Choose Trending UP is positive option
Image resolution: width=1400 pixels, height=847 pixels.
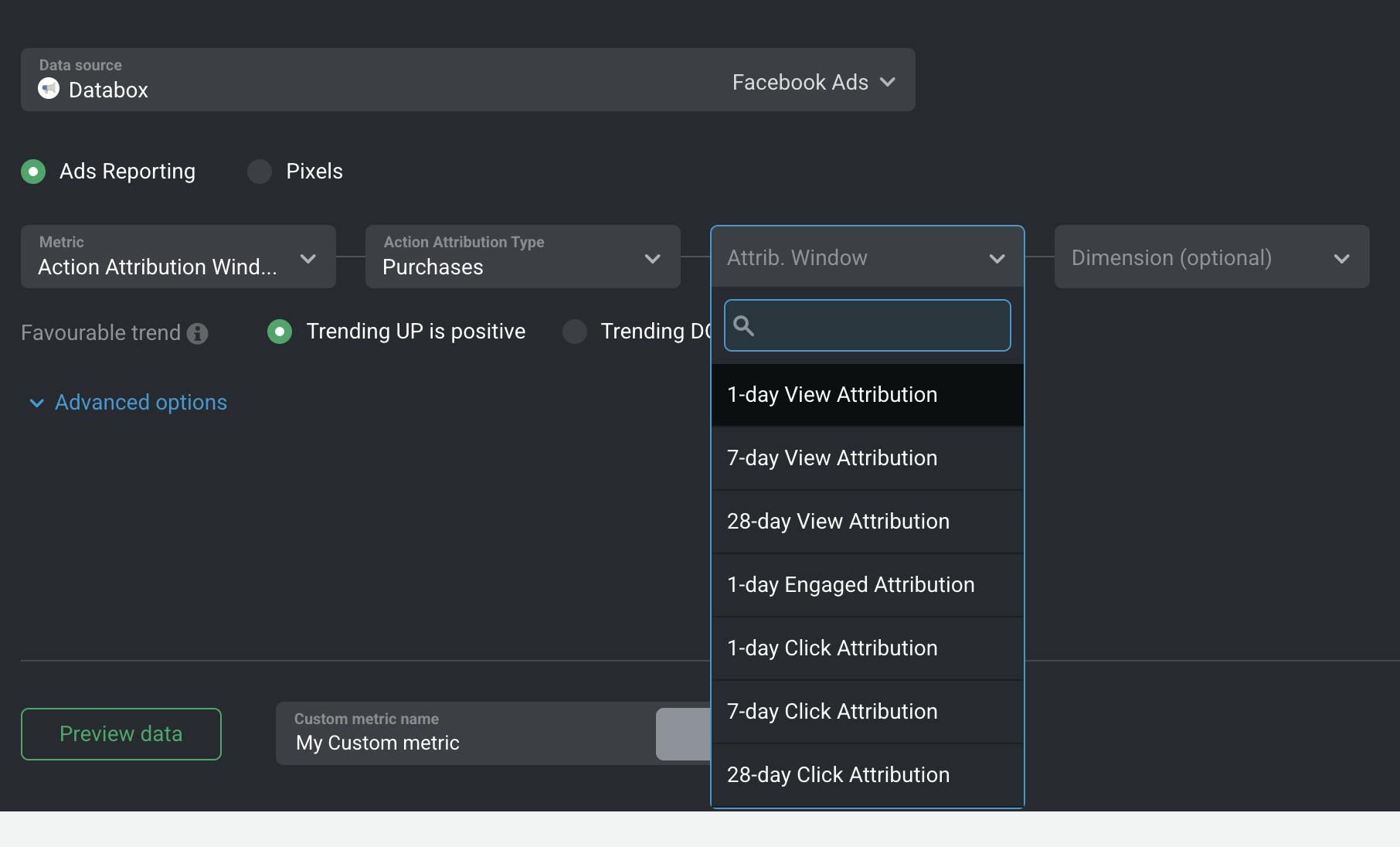tap(280, 332)
